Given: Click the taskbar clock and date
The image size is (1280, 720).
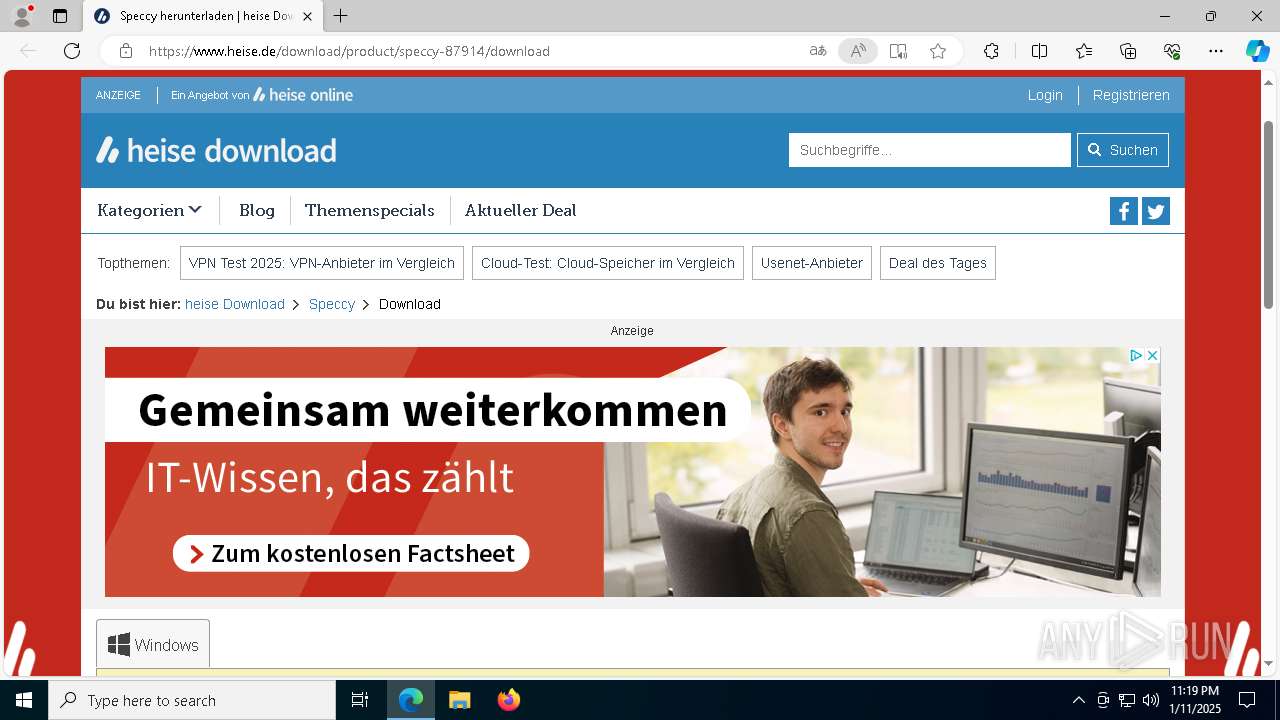Looking at the screenshot, I should (x=1194, y=700).
